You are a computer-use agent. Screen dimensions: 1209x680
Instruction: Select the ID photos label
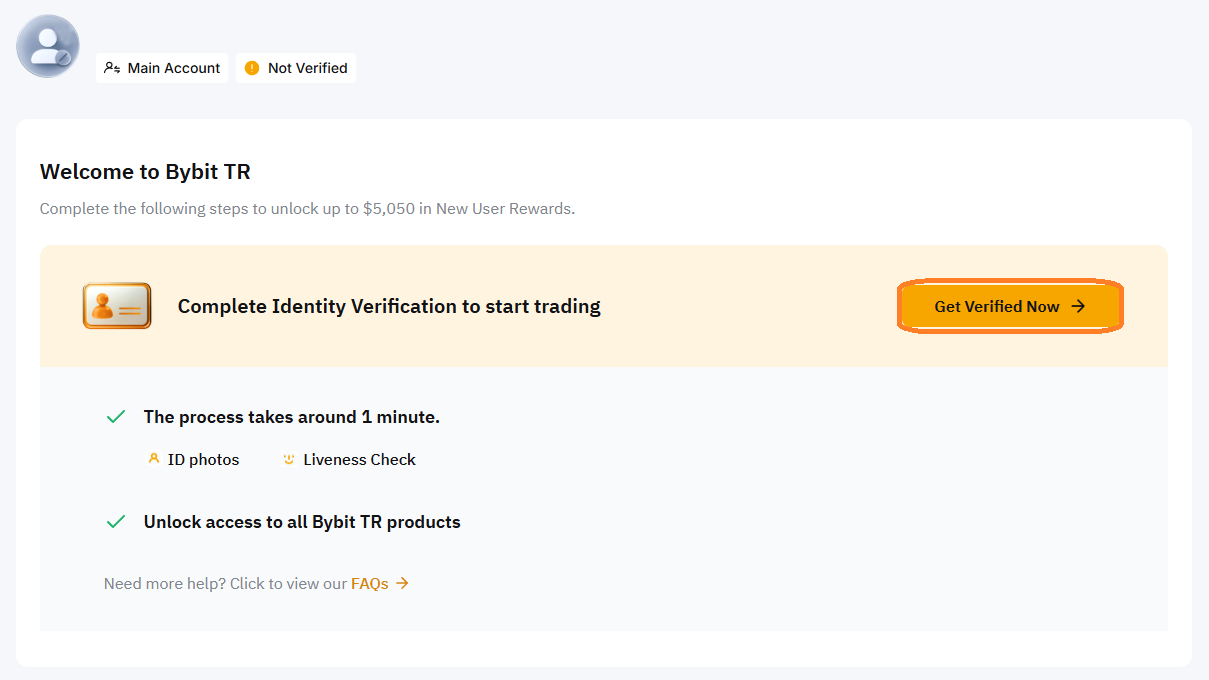pos(204,459)
